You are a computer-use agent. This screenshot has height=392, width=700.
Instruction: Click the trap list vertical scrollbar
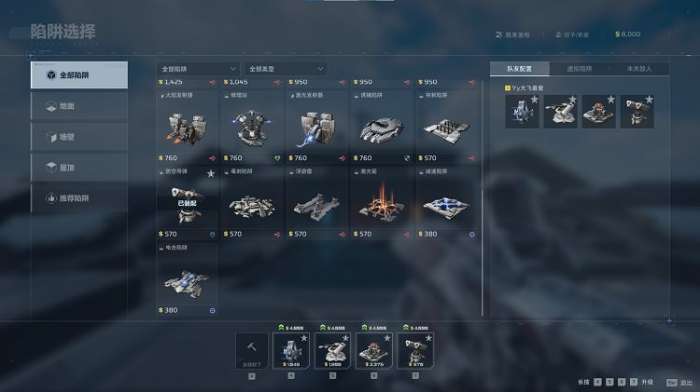483,199
